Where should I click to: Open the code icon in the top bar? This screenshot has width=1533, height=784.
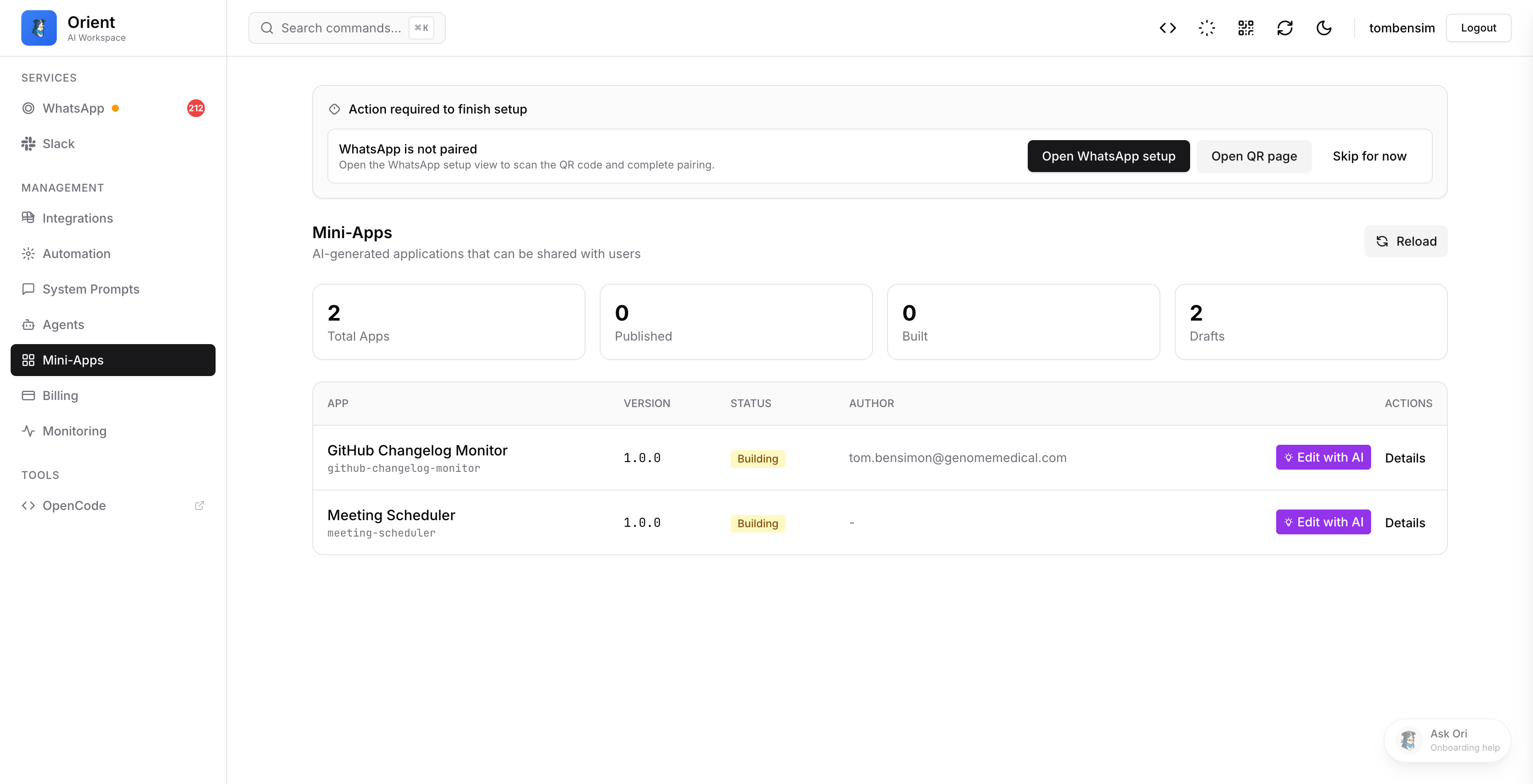point(1167,27)
